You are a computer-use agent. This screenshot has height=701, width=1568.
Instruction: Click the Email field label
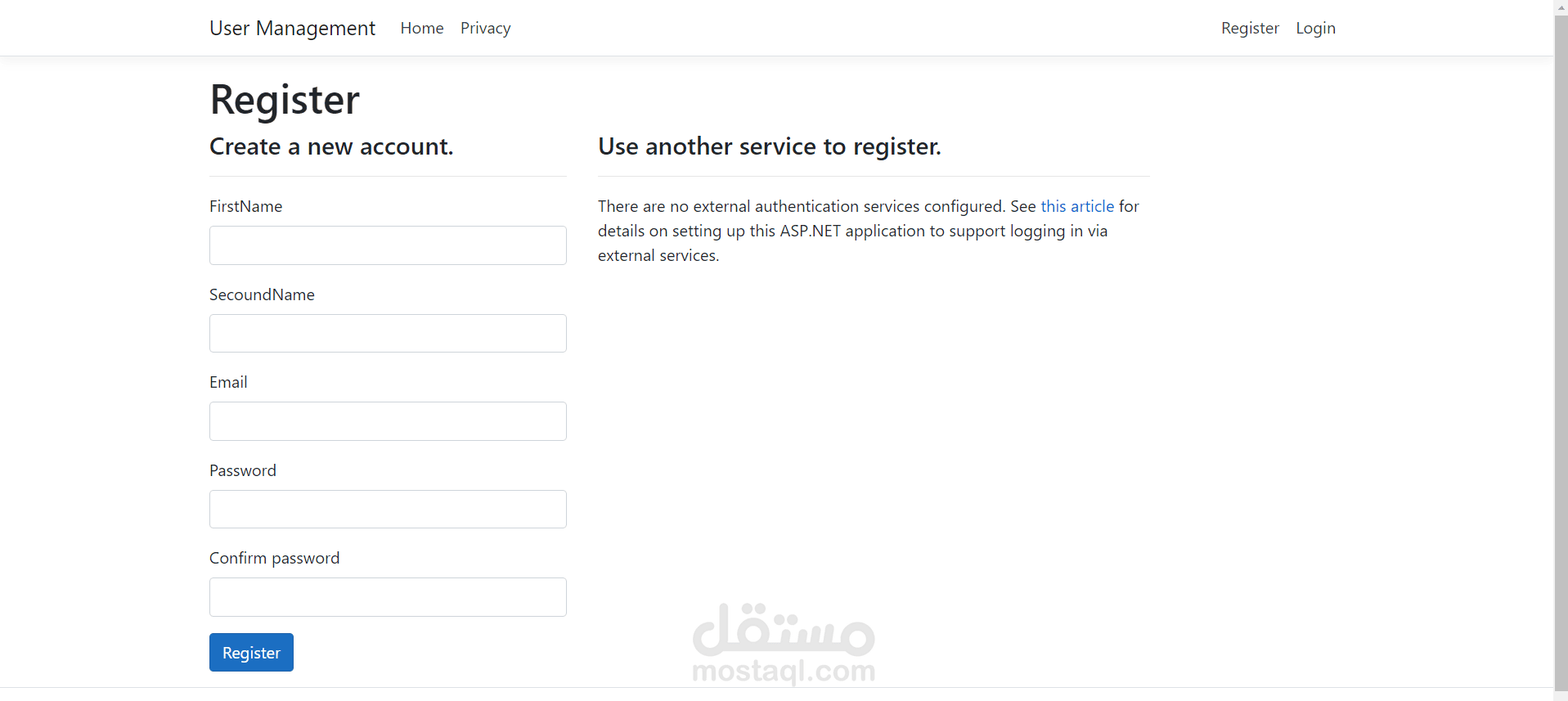click(x=228, y=382)
